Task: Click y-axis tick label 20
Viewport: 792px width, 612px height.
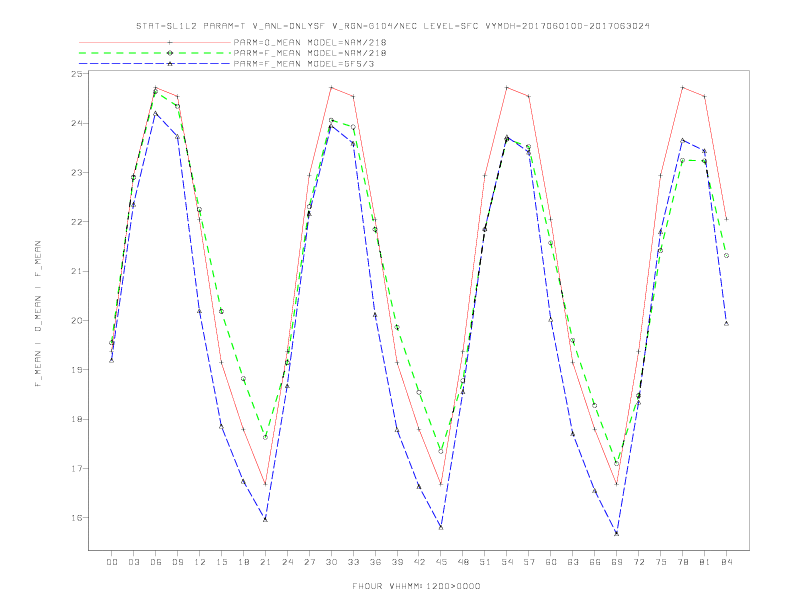Action: pos(76,321)
